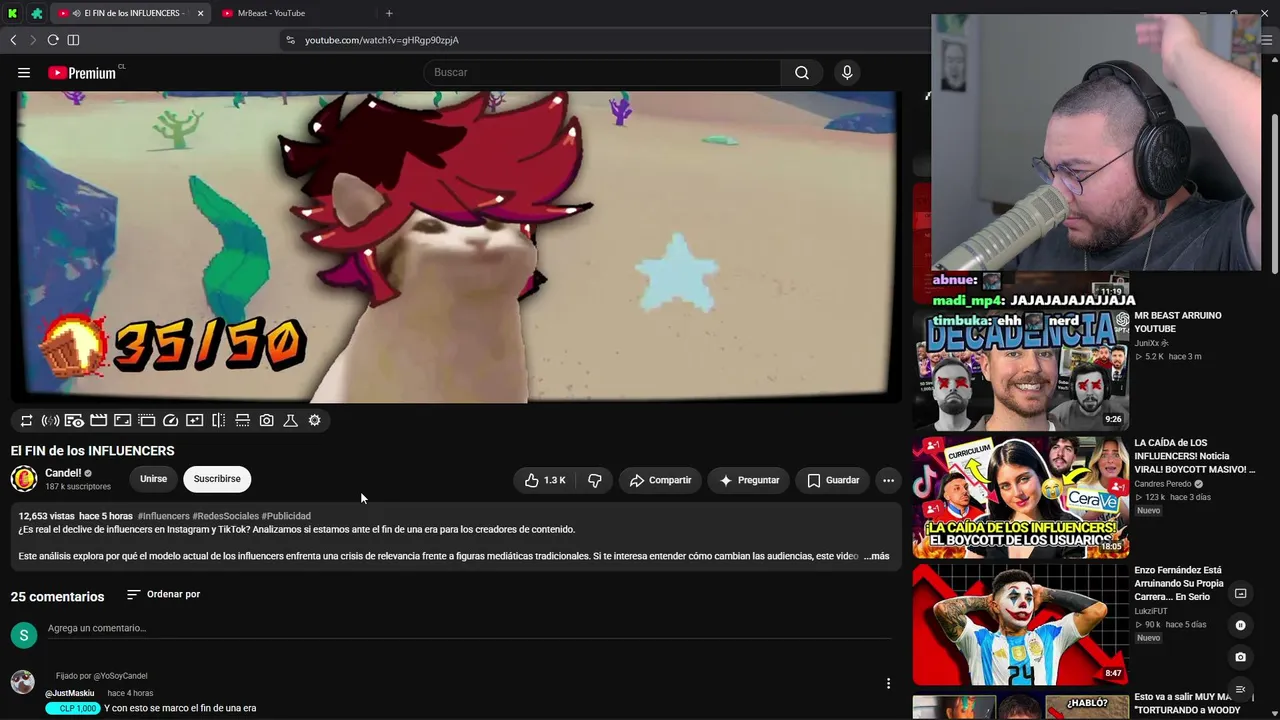Viewport: 1280px width, 720px height.
Task: Open the #Publicidad hashtag link
Action: (286, 516)
